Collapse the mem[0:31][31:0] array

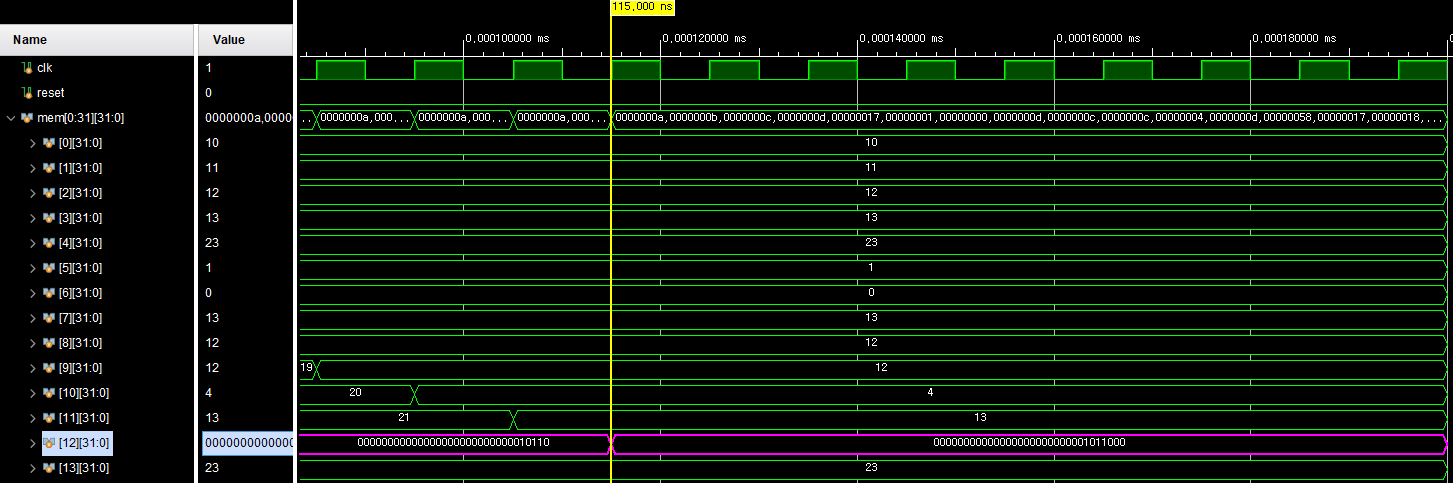point(11,118)
